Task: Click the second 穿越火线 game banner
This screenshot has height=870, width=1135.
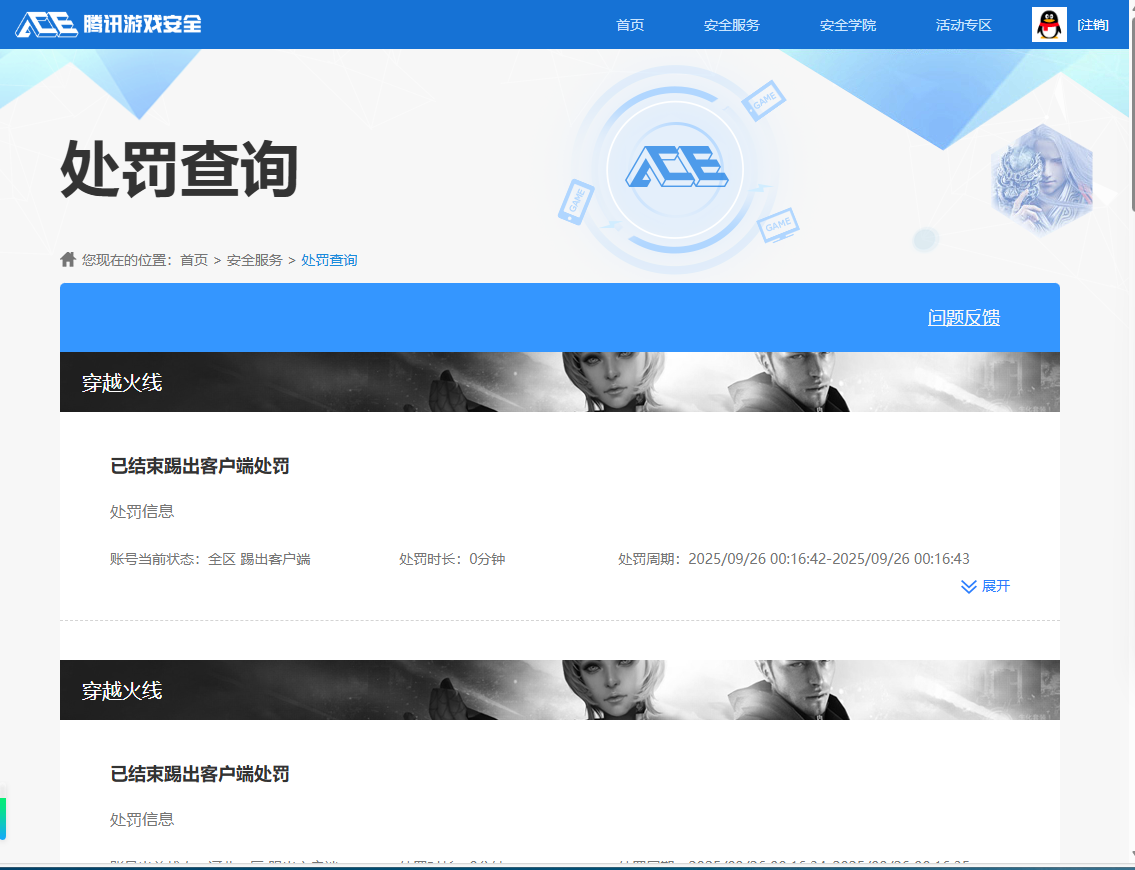Action: (x=559, y=690)
